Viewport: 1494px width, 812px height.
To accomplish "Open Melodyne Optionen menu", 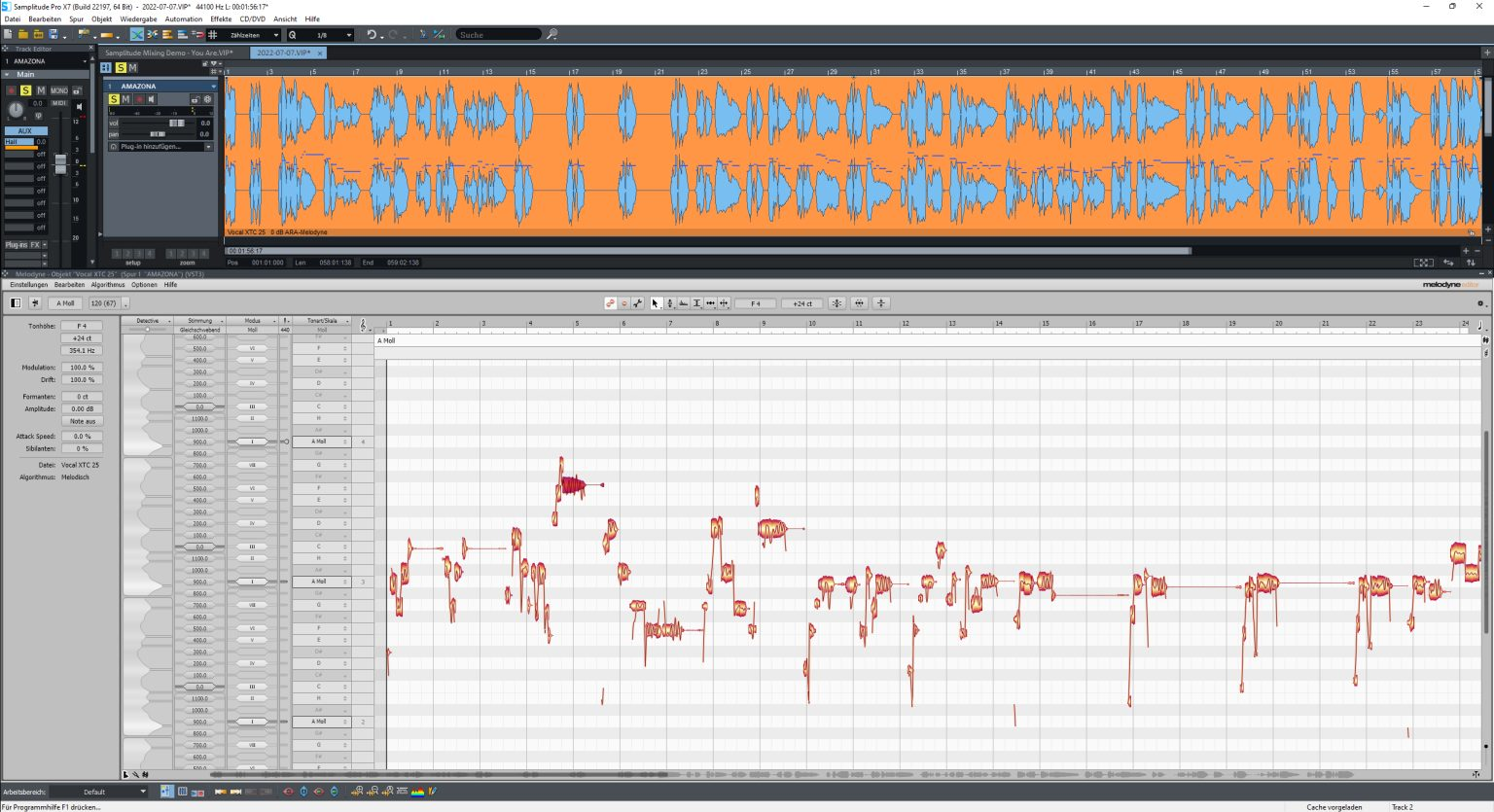I will 144,285.
